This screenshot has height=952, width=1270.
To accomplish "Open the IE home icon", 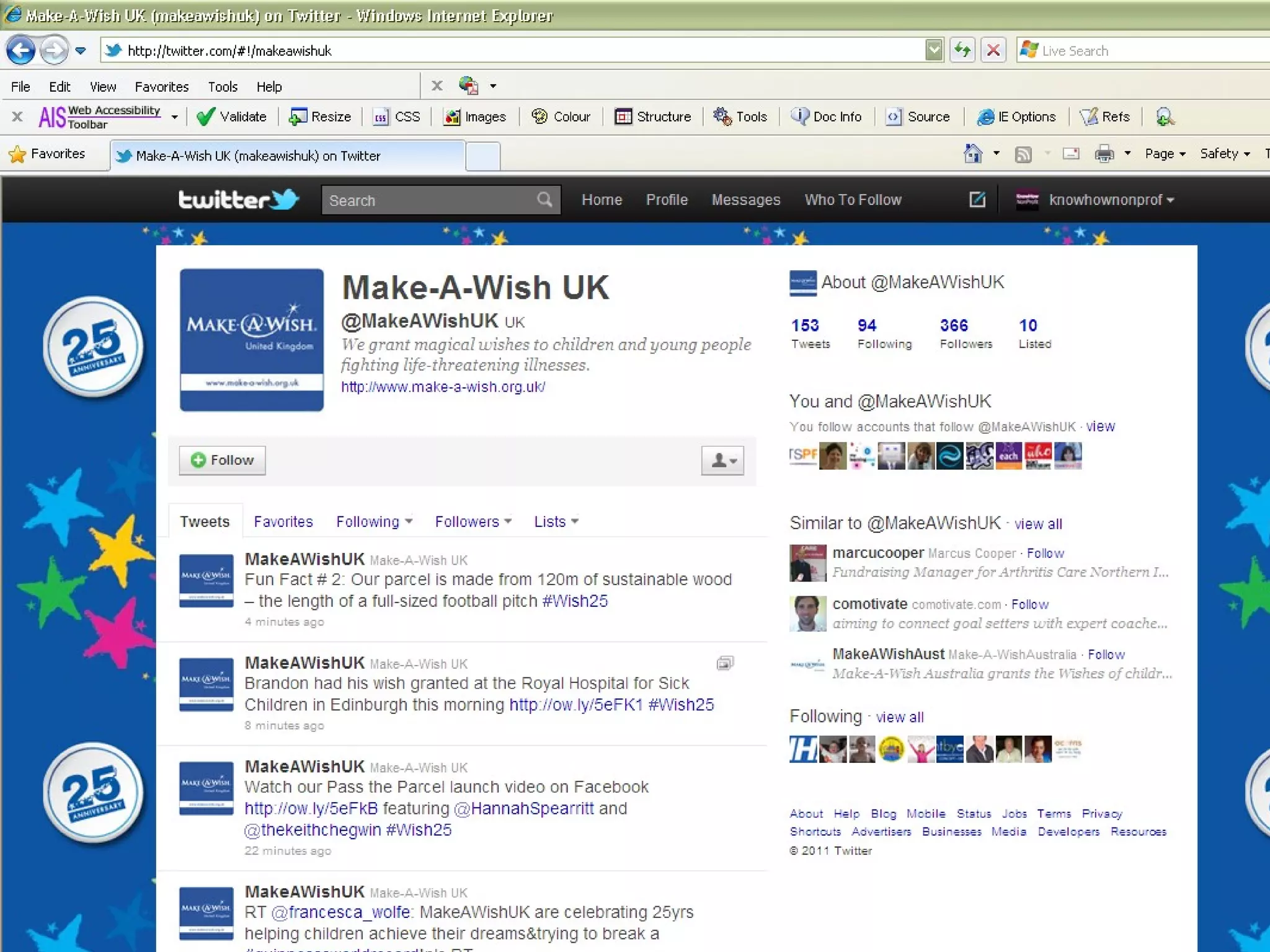I will tap(972, 154).
